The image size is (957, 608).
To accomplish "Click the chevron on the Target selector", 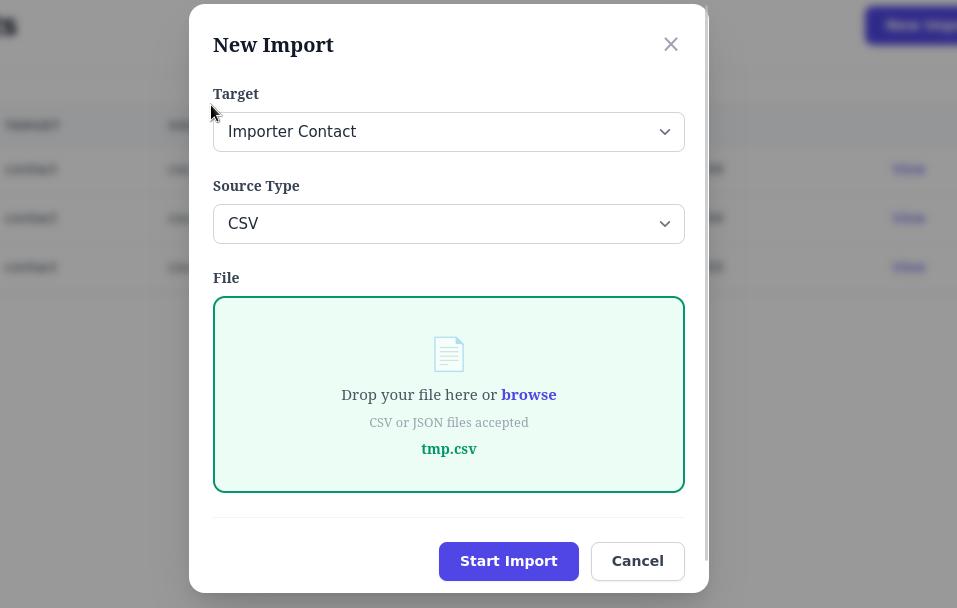I will [x=664, y=131].
